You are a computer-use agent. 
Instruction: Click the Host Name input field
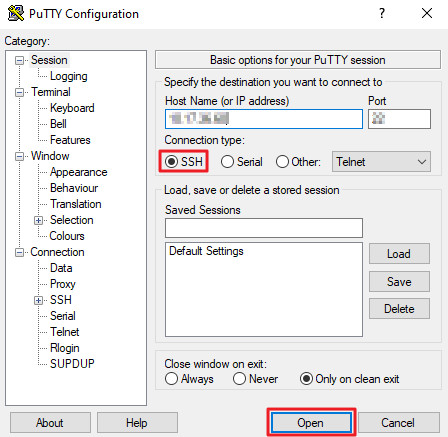(x=264, y=119)
